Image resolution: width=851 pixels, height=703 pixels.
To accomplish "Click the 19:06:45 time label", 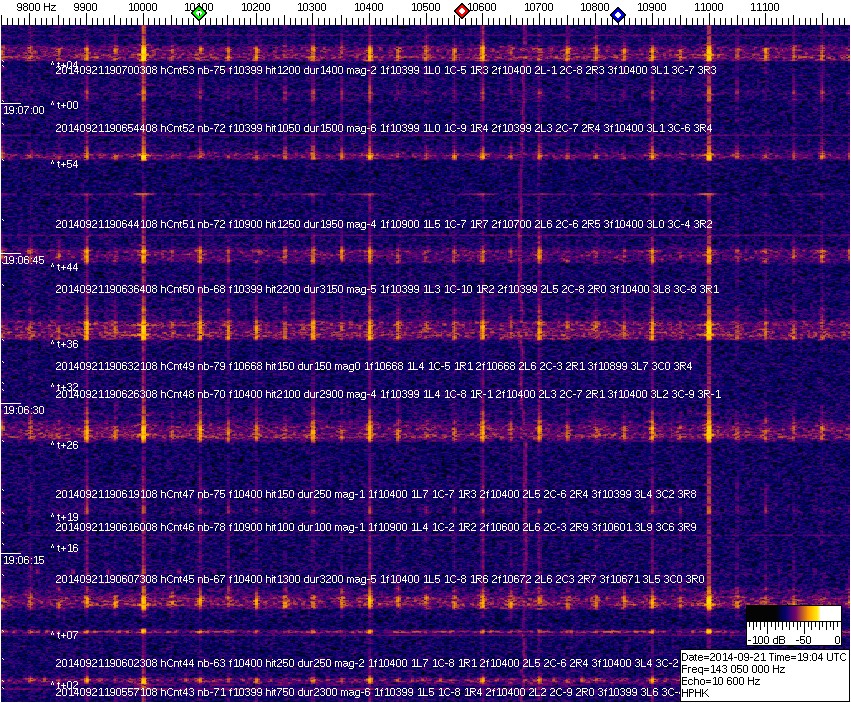I will tap(24, 260).
